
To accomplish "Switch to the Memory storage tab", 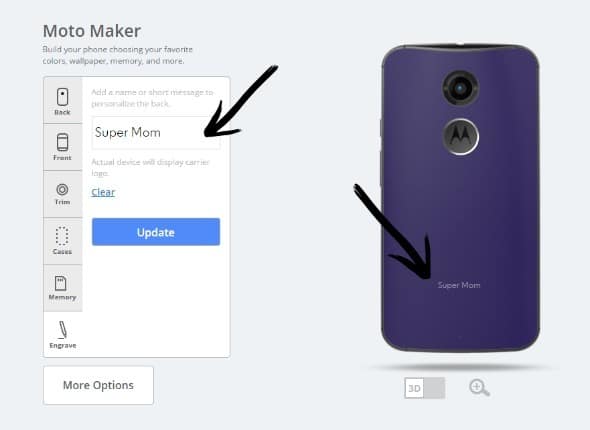I will (x=62, y=288).
